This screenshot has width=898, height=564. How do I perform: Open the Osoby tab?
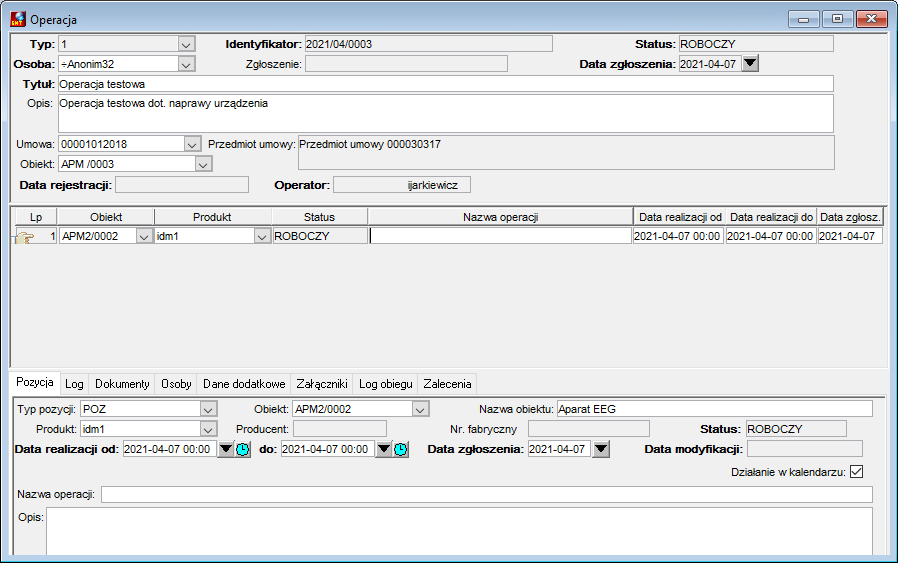176,384
